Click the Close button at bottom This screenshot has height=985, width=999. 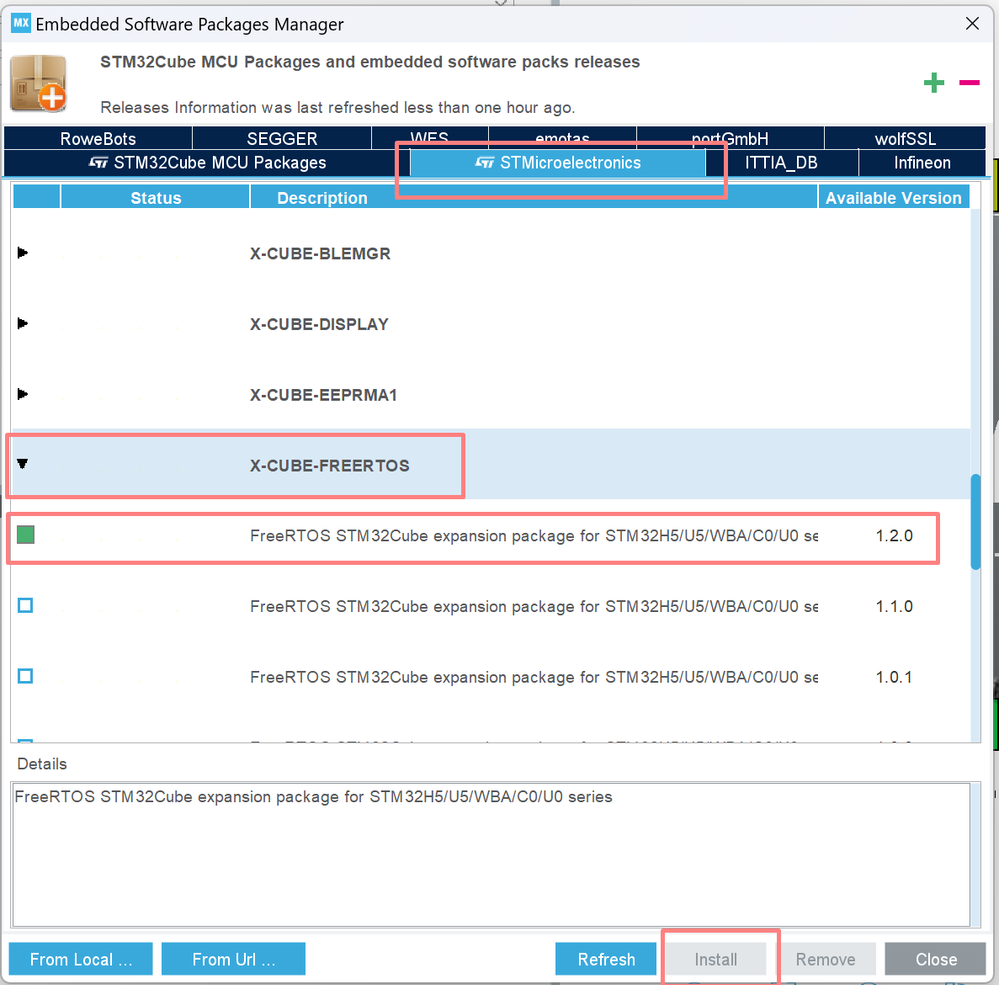935,959
